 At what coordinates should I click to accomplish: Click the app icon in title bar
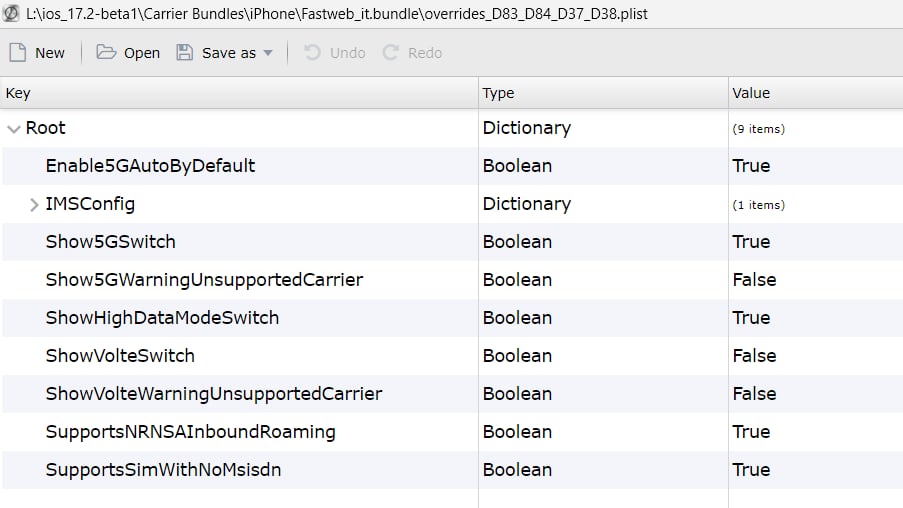coord(11,13)
